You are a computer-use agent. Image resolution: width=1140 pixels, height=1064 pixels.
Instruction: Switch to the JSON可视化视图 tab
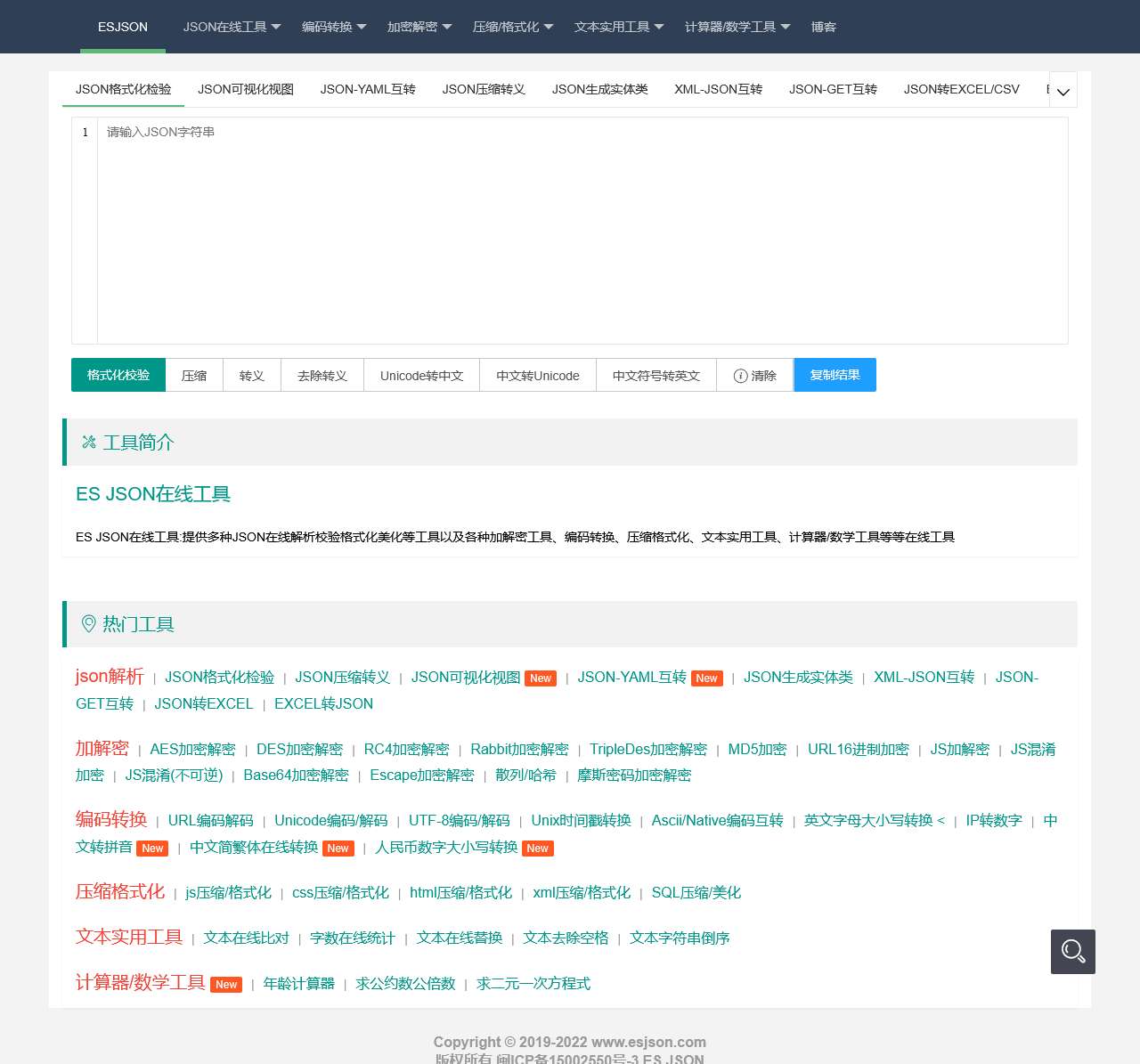(x=245, y=89)
